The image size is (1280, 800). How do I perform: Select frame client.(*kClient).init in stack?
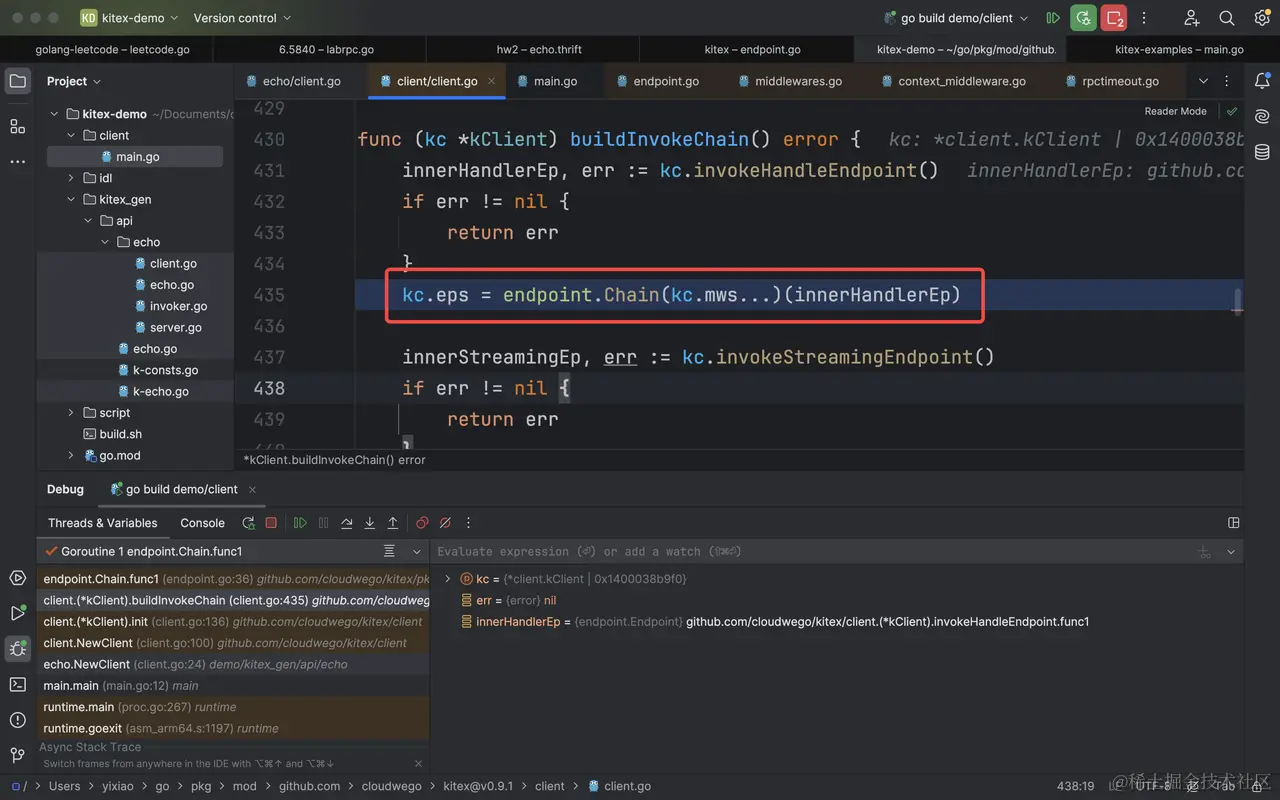coord(235,622)
